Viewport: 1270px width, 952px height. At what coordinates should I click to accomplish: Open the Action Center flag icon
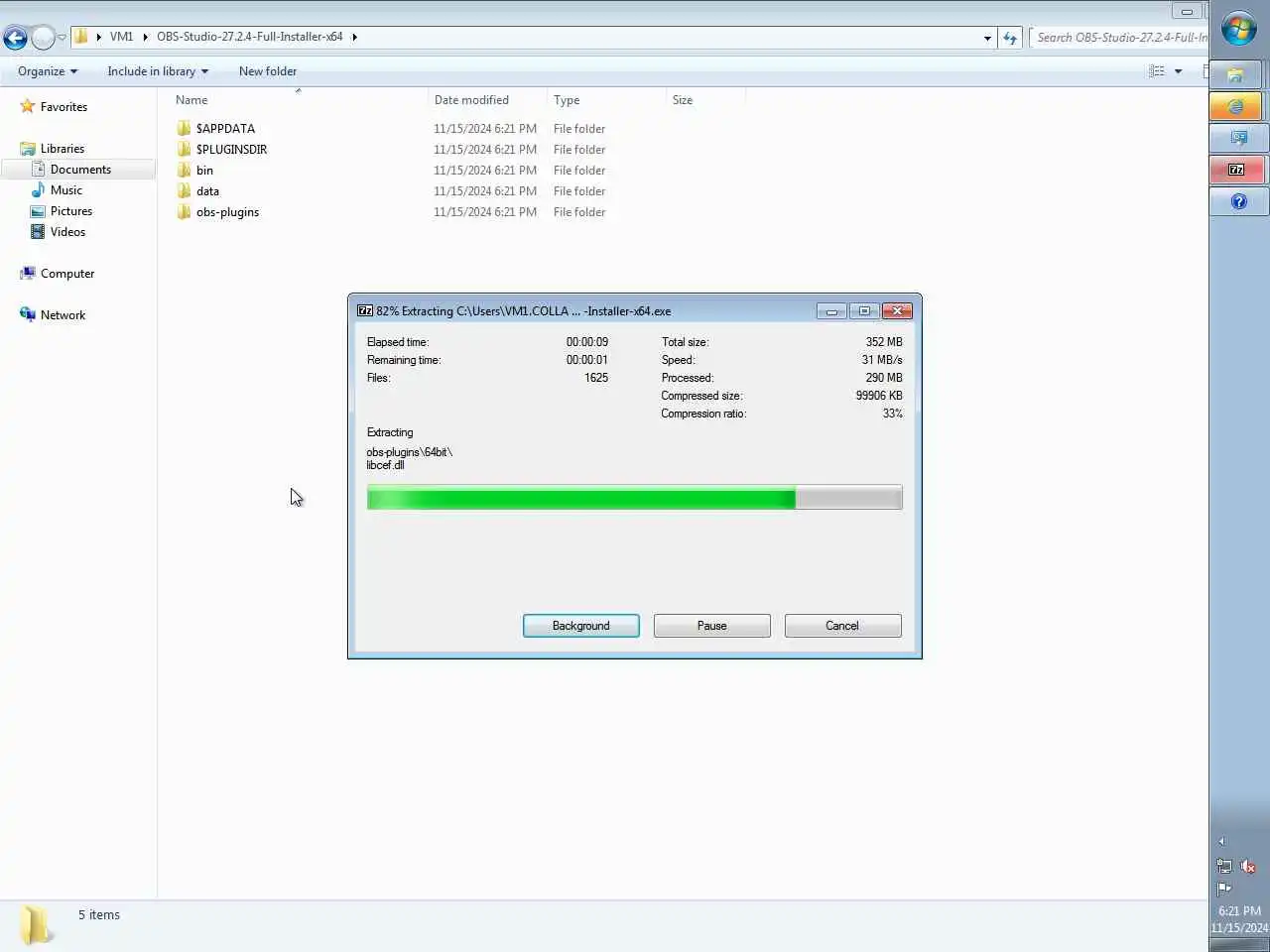tap(1224, 889)
